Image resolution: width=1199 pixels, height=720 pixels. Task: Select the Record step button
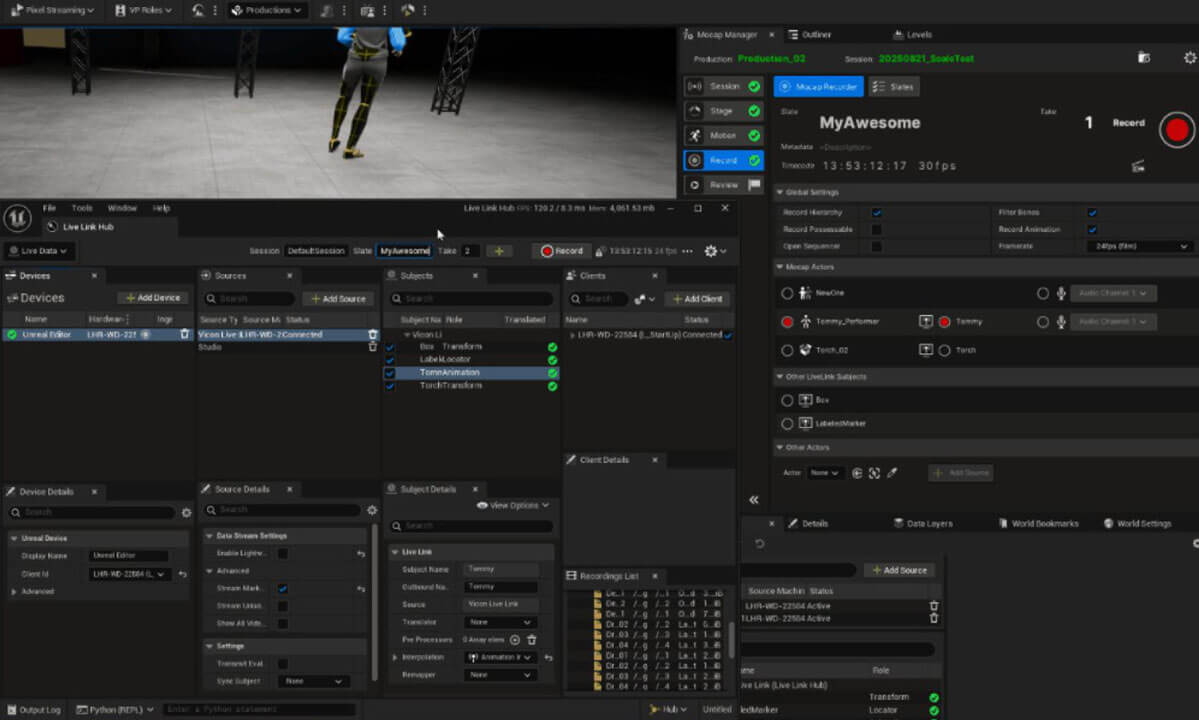point(723,160)
